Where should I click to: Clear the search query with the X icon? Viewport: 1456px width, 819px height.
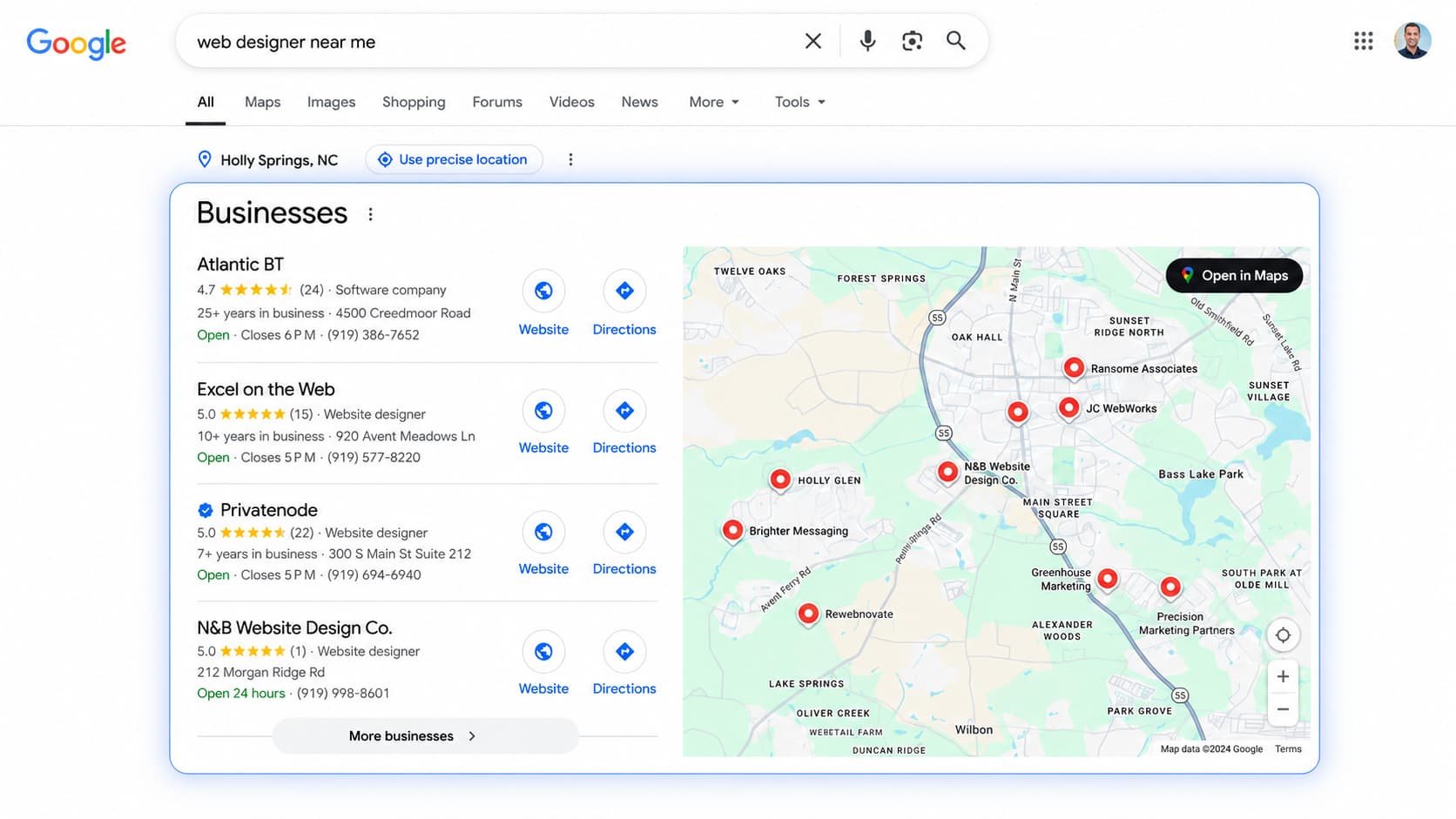click(812, 41)
